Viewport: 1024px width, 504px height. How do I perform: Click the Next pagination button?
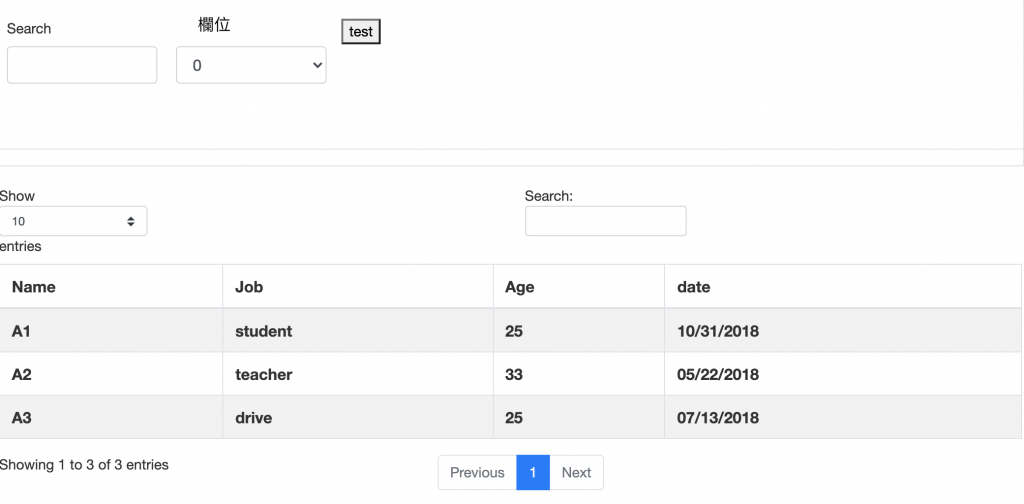576,473
